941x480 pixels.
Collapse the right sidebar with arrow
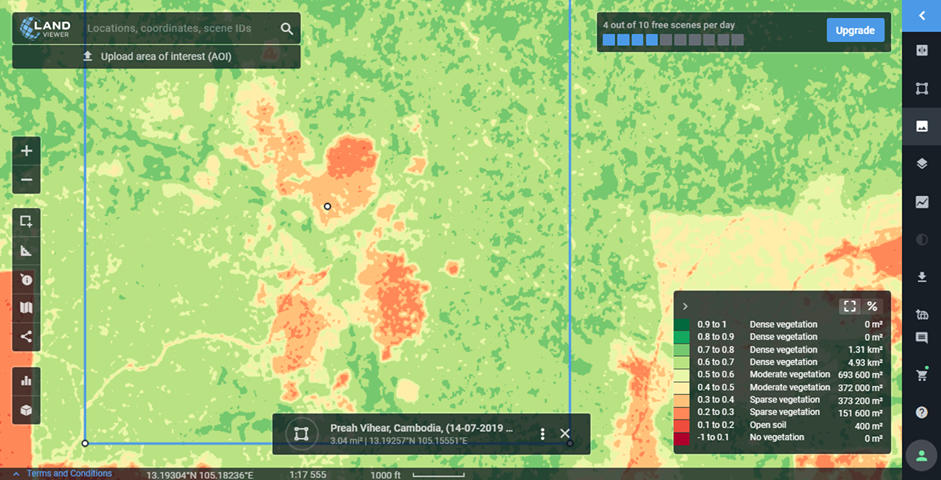point(921,15)
